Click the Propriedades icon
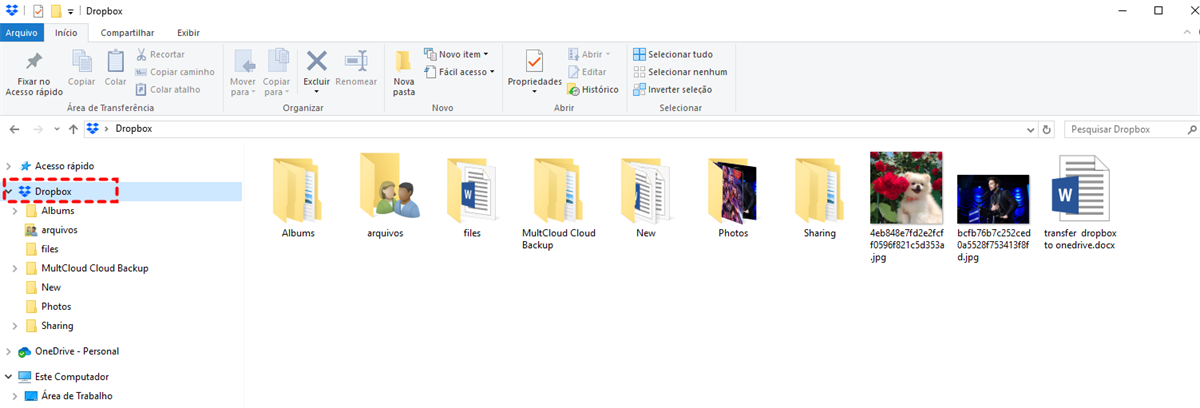 pyautogui.click(x=534, y=60)
